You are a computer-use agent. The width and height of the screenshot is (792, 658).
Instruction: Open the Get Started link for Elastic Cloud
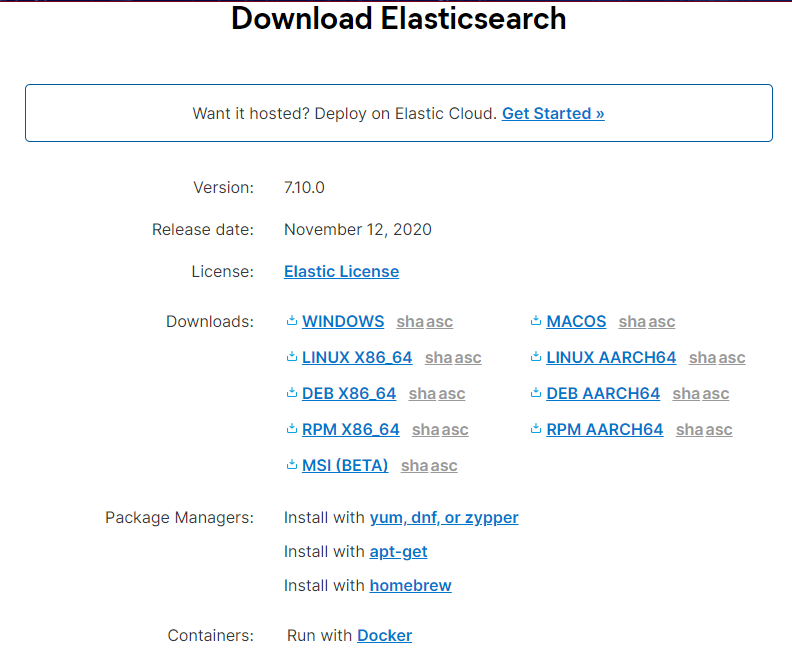pos(553,114)
